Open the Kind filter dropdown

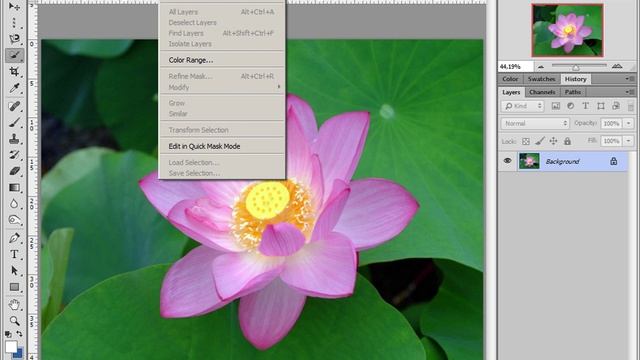(x=523, y=106)
